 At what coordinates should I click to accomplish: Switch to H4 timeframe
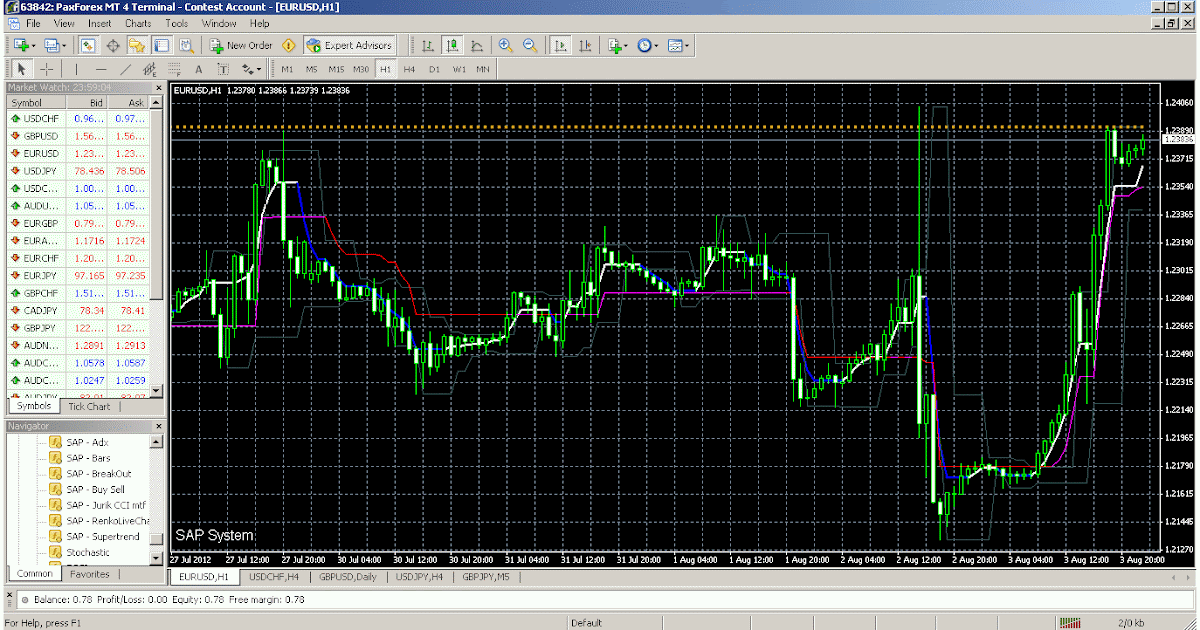(x=410, y=69)
